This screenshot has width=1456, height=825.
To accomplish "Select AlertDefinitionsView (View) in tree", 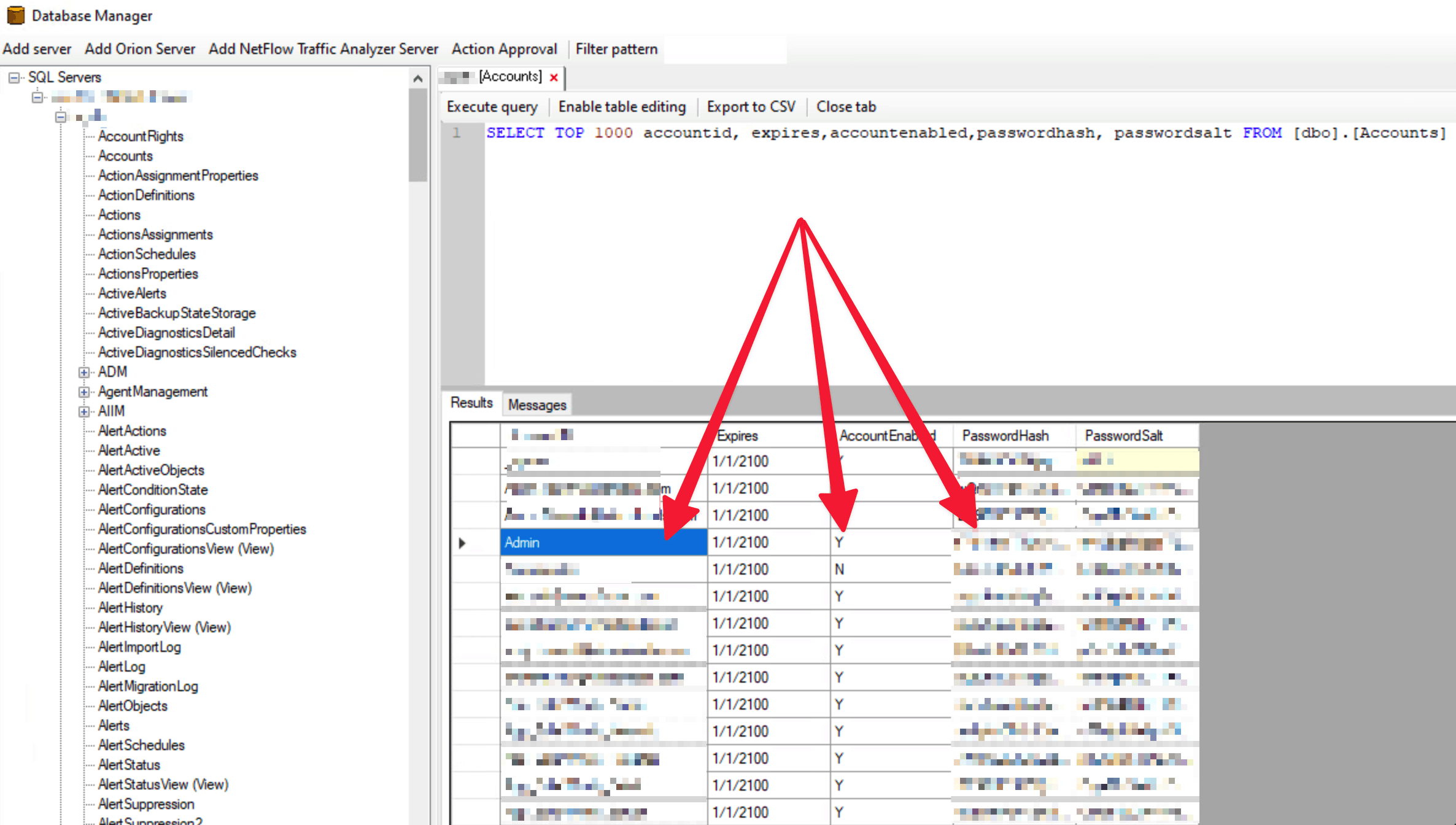I will click(x=175, y=588).
